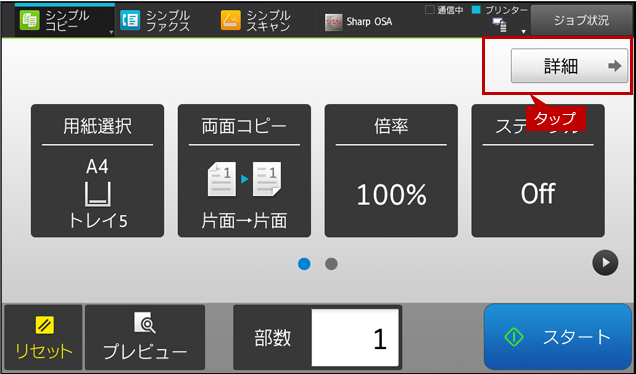
Task: Click the green copy icon
Action: coord(30,20)
